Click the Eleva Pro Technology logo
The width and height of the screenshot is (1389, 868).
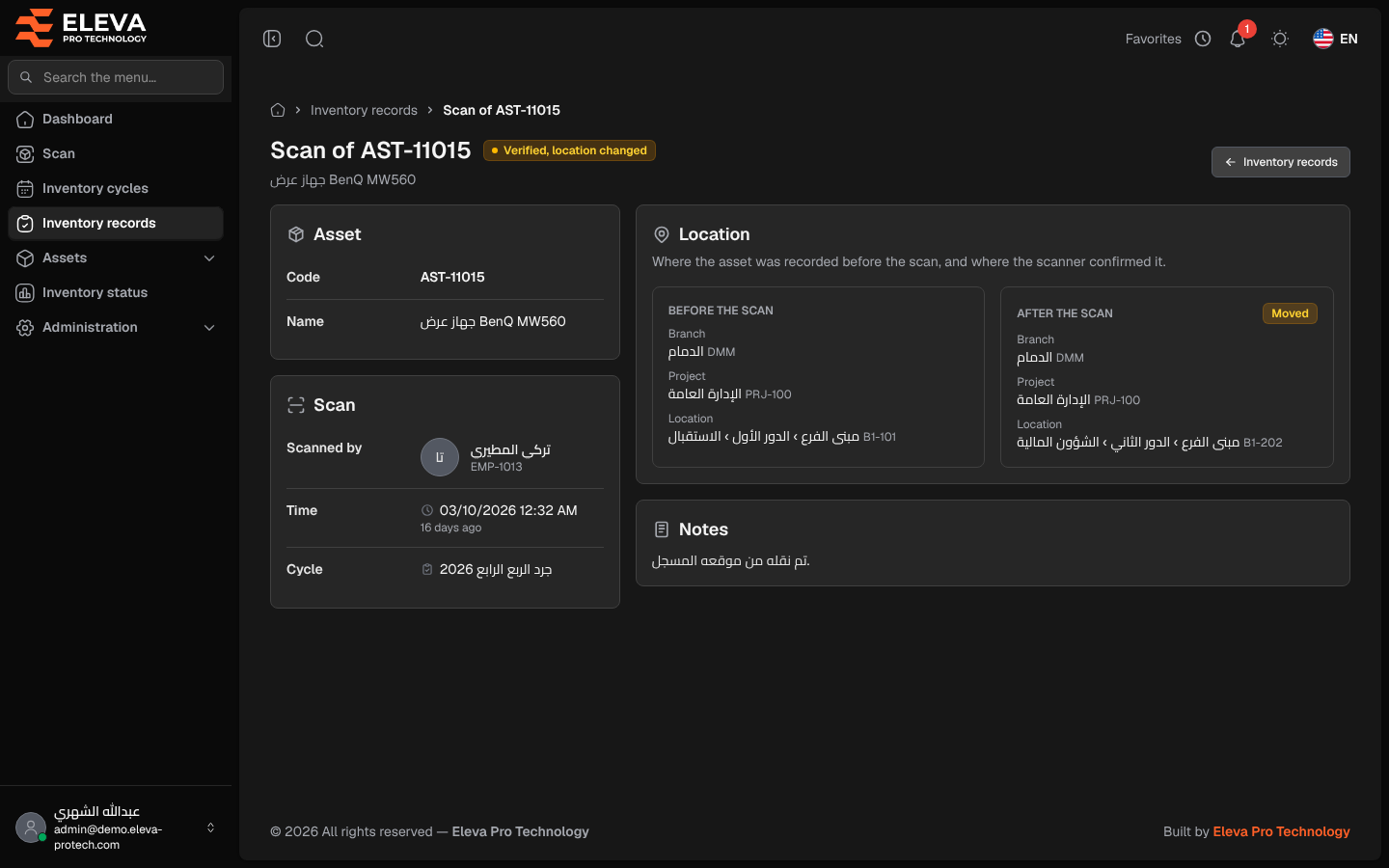click(x=81, y=27)
